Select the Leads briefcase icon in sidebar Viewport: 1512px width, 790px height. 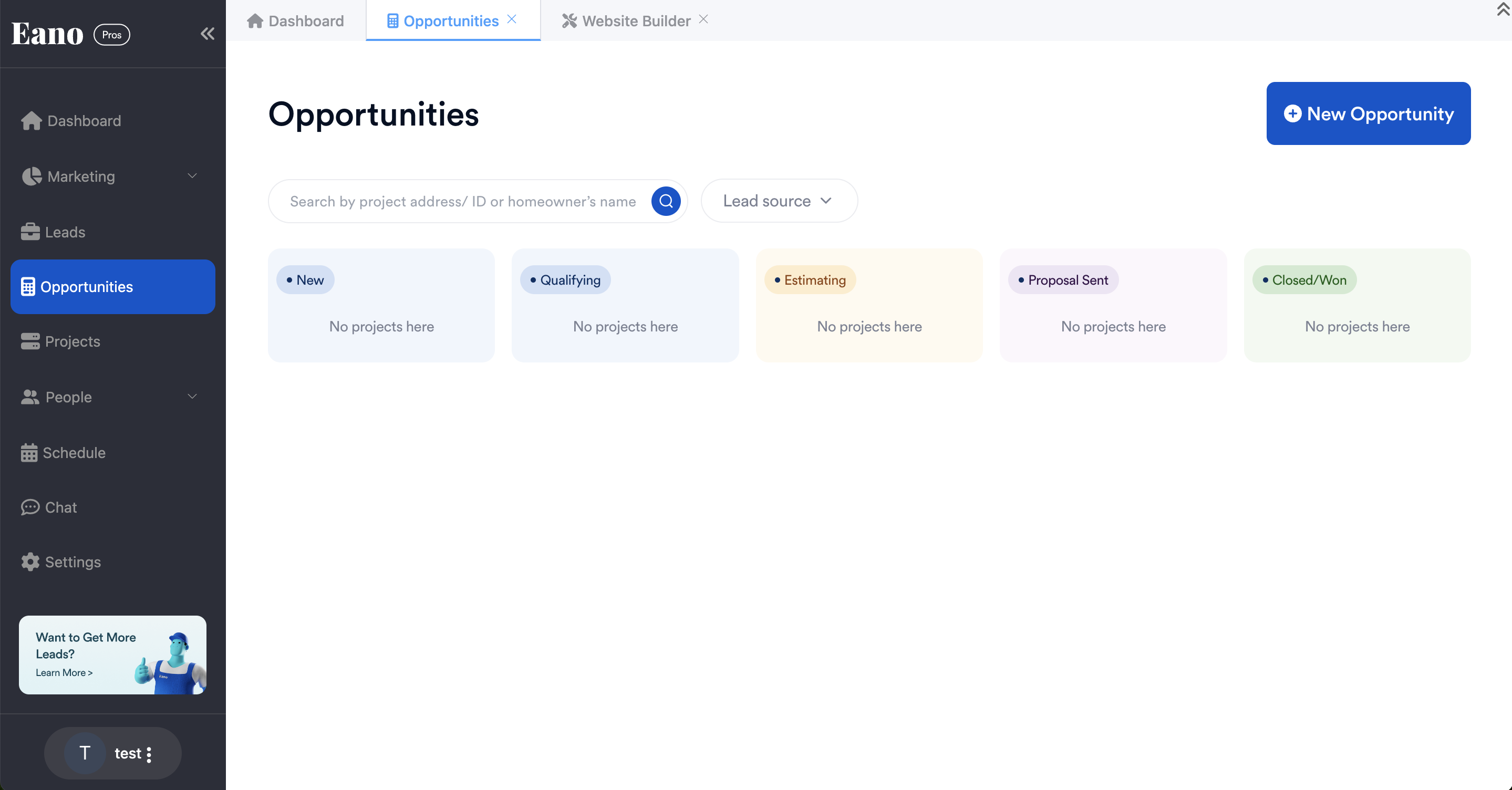point(30,231)
